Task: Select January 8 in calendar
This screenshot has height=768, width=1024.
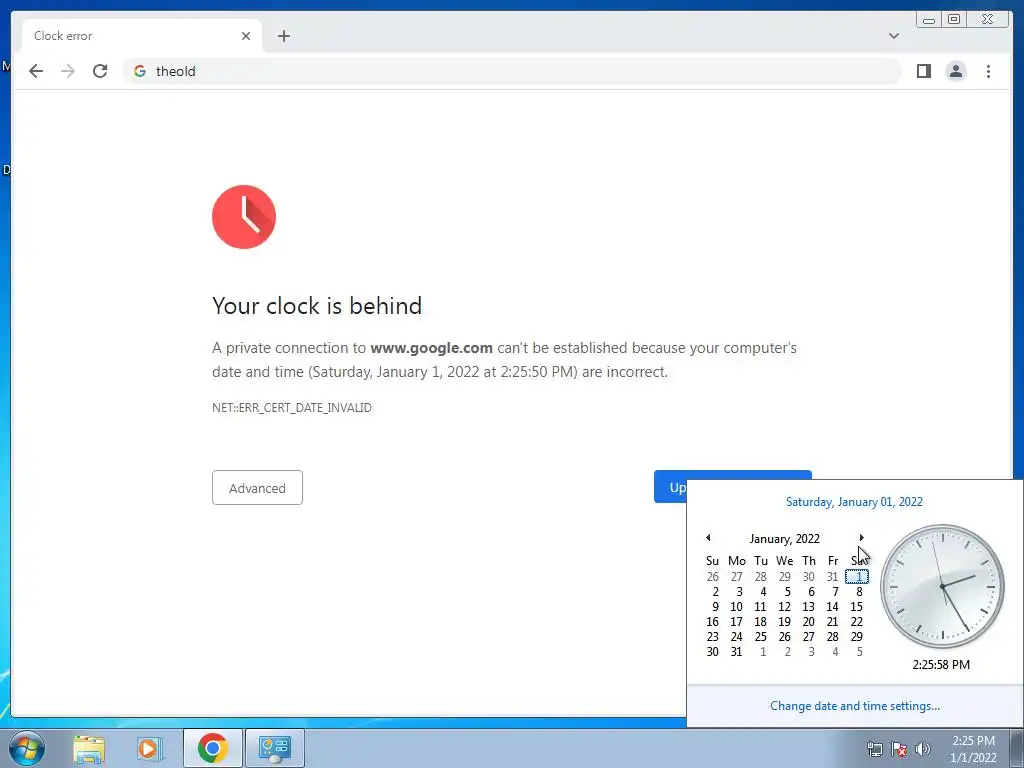Action: 859,592
